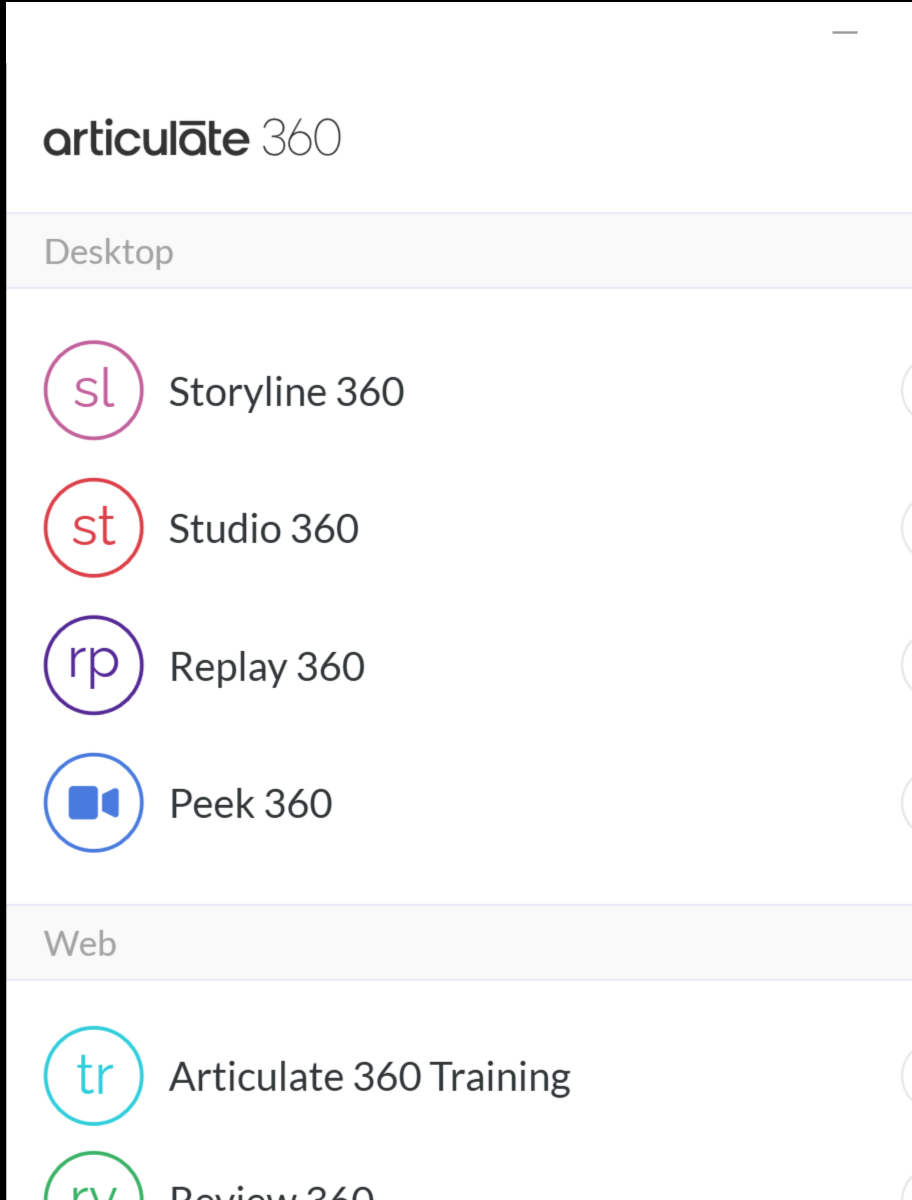
Task: Select the 'Storyline 360' label
Action: 286,392
